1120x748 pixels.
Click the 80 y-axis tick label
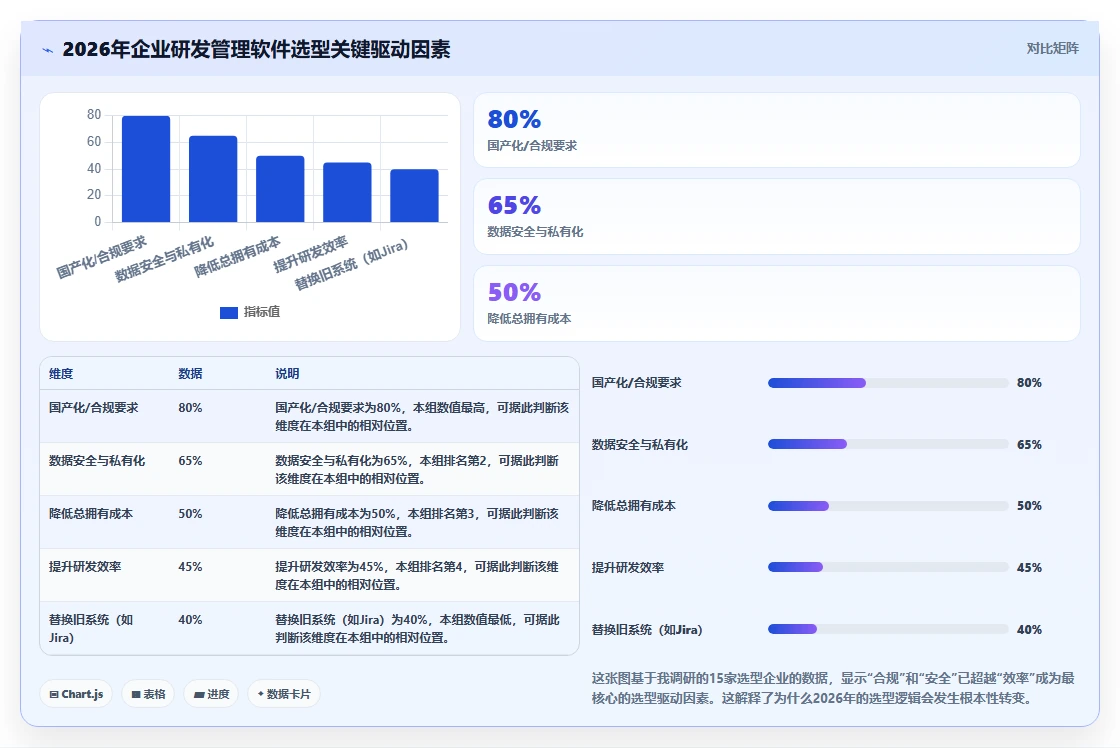click(94, 114)
